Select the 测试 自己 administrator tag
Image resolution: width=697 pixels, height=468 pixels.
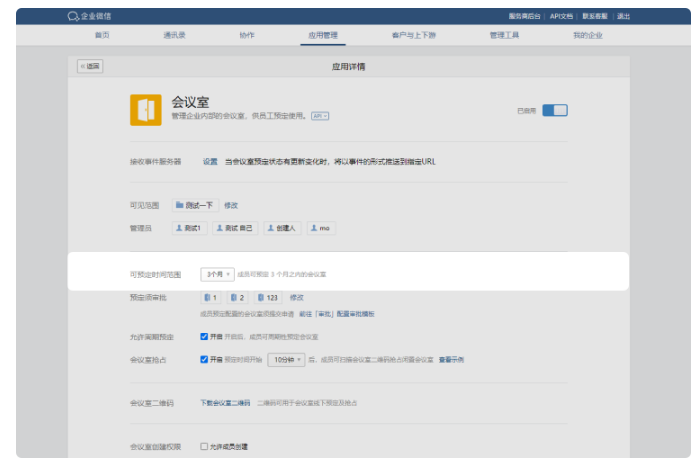[x=235, y=228]
